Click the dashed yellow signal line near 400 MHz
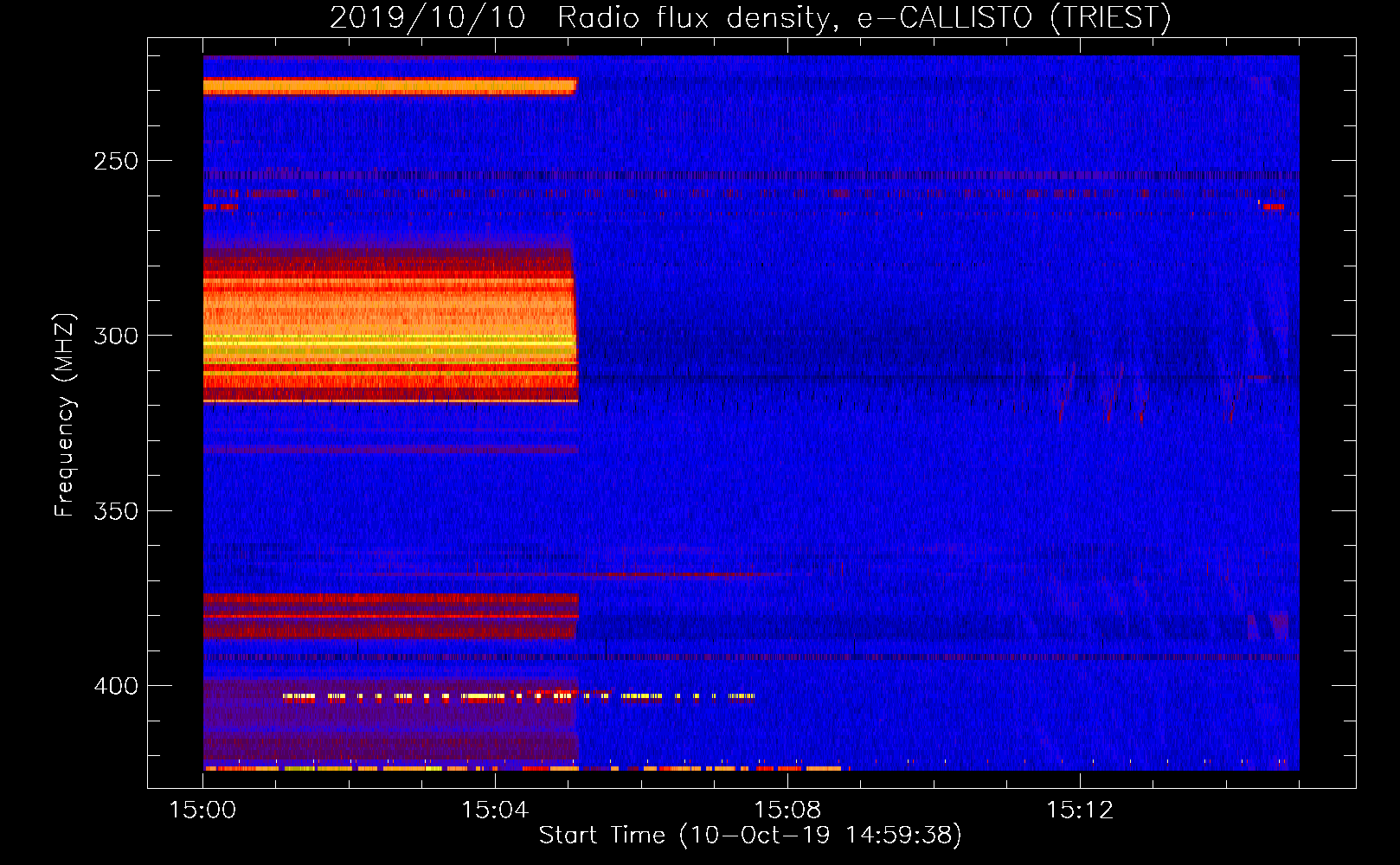Screen dimensions: 1400x865 [x=519, y=696]
